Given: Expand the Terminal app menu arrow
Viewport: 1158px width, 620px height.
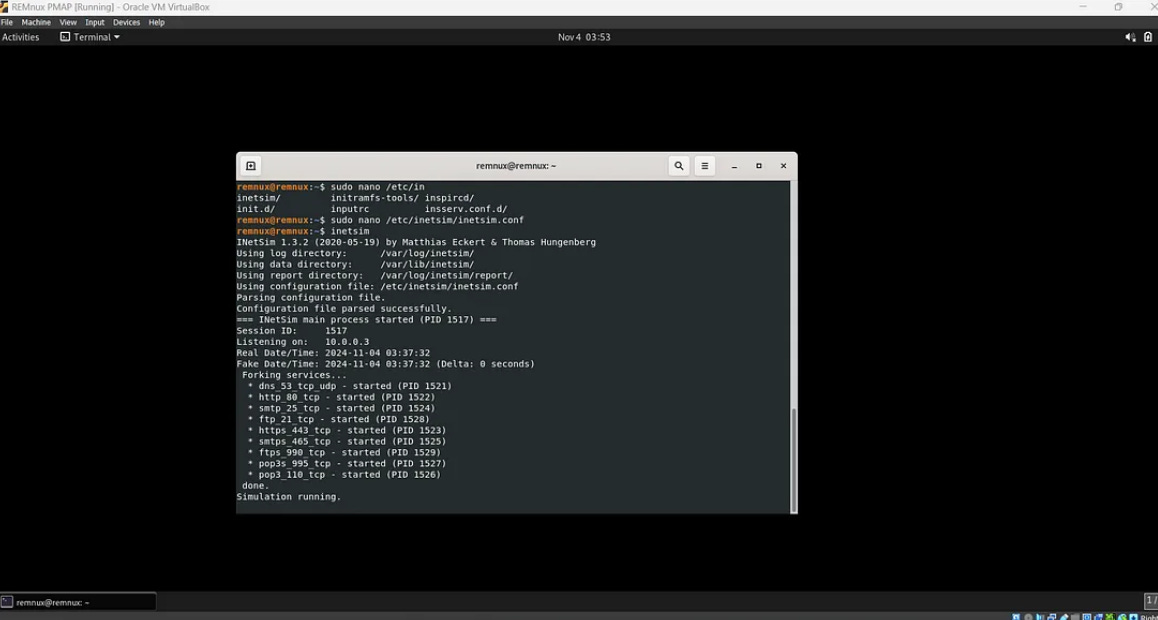Looking at the screenshot, I should [116, 37].
